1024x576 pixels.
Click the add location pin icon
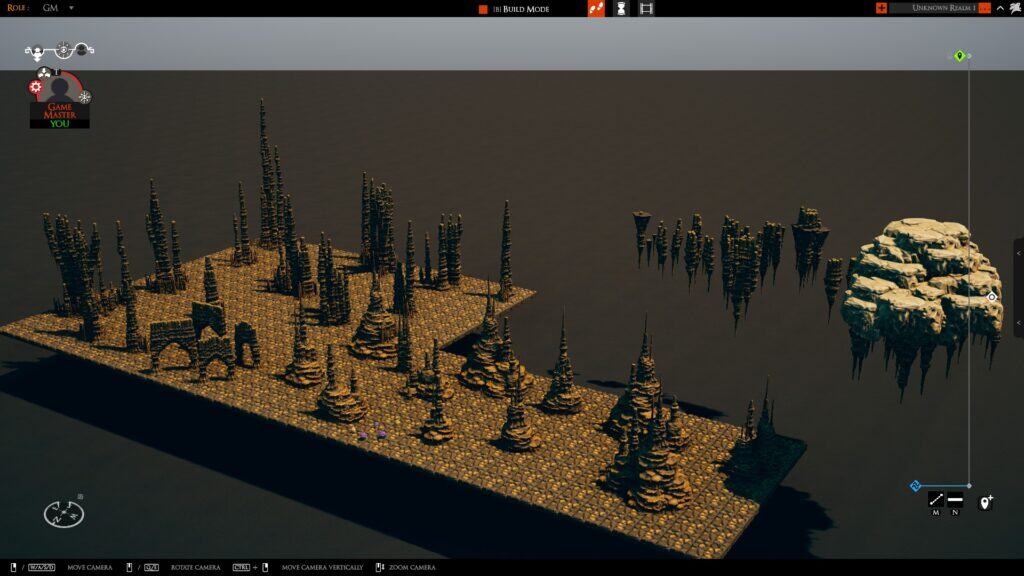[x=985, y=502]
